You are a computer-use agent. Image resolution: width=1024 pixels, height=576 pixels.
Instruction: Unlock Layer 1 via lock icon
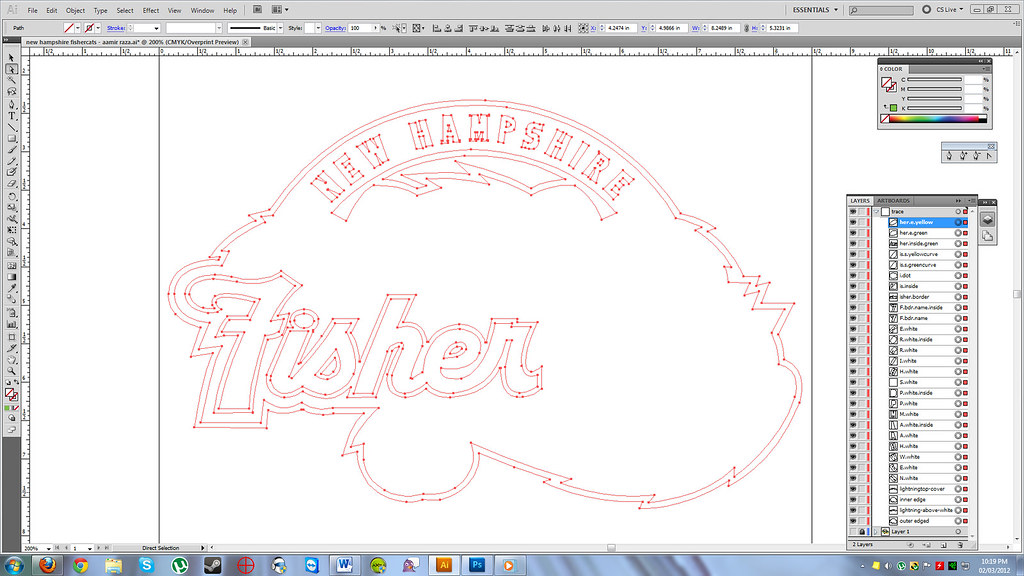pyautogui.click(x=862, y=532)
